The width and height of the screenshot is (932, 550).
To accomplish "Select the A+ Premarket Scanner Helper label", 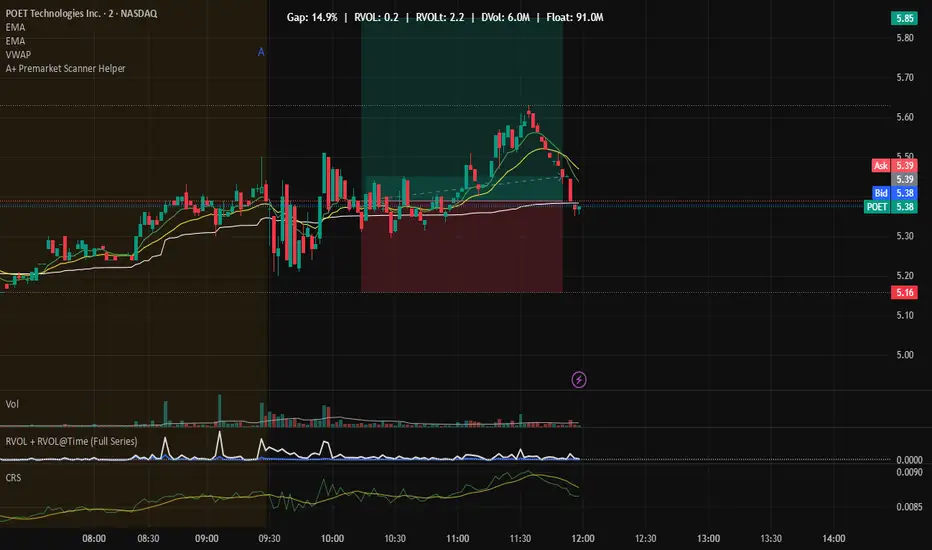I will pyautogui.click(x=65, y=68).
